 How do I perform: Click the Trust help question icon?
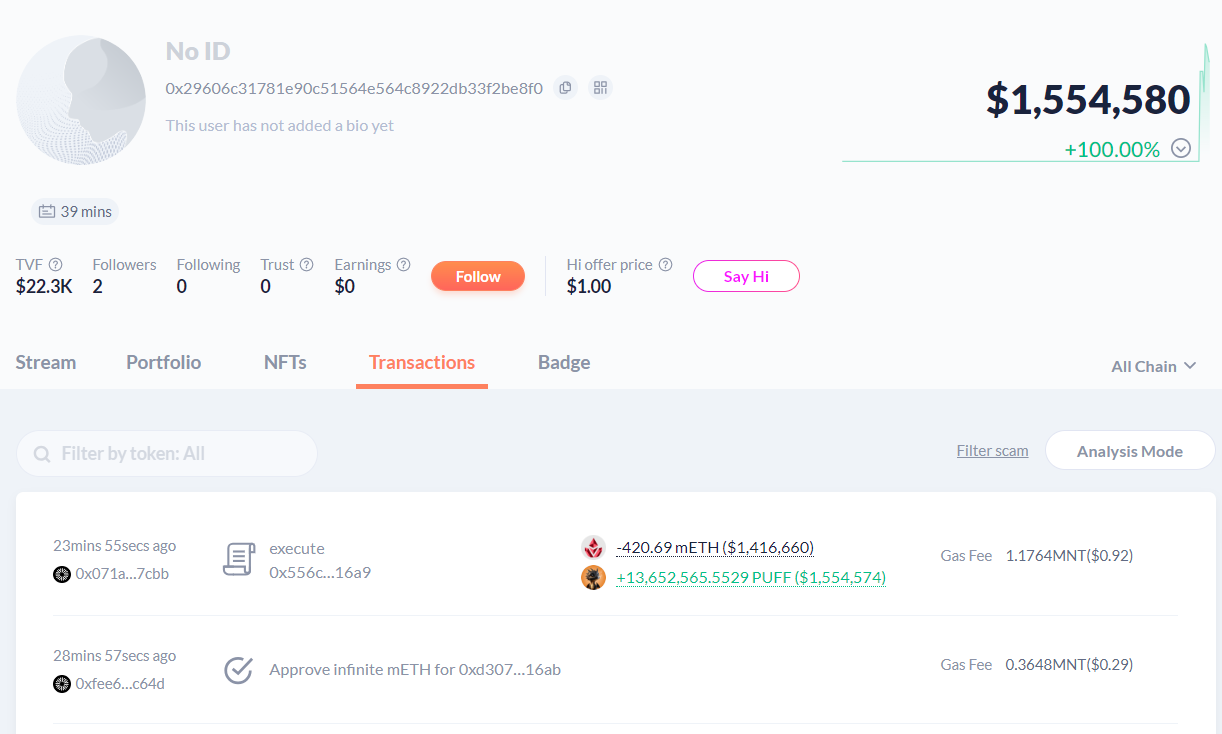coord(307,265)
